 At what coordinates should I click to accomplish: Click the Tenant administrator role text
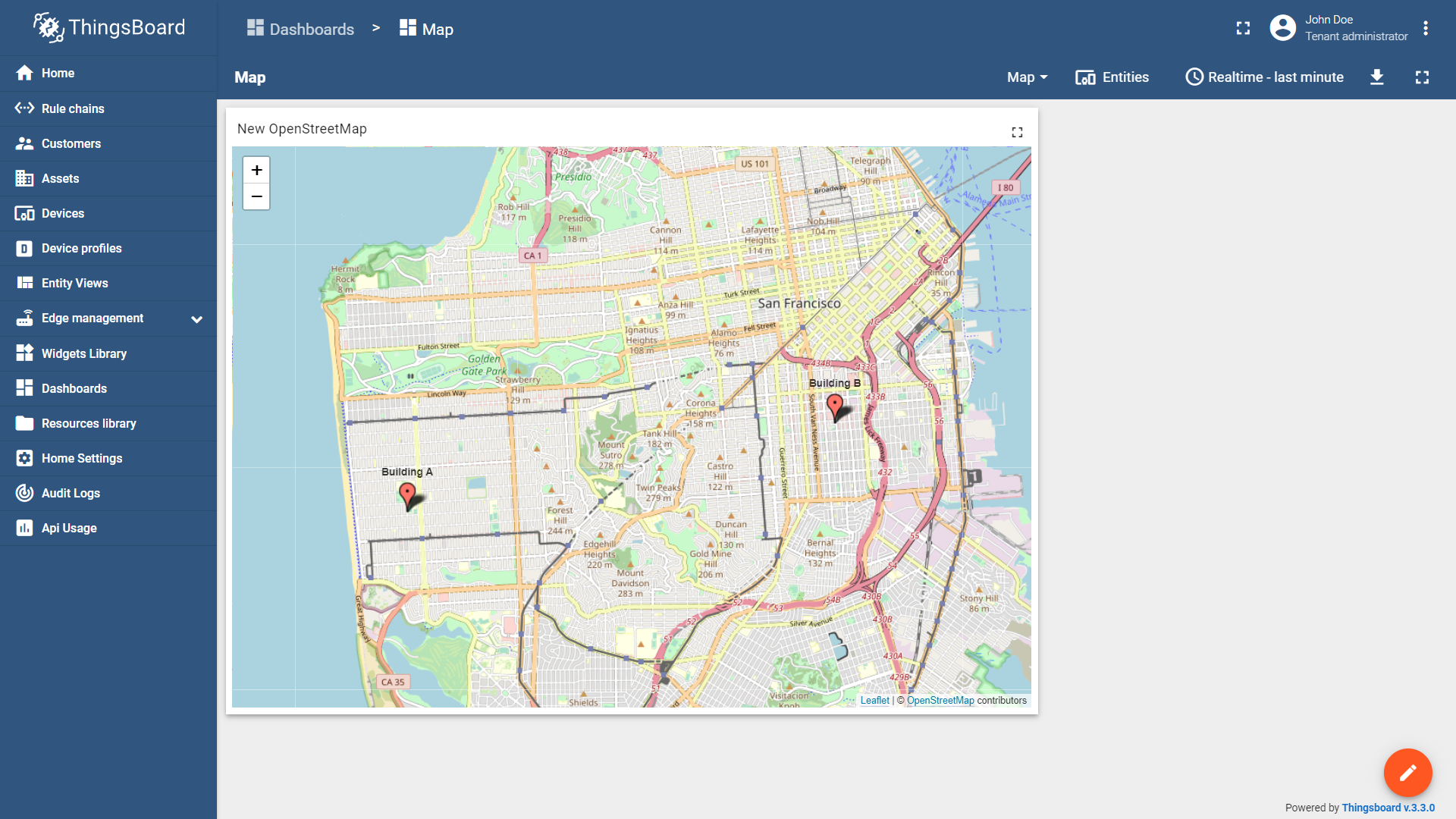pyautogui.click(x=1356, y=36)
